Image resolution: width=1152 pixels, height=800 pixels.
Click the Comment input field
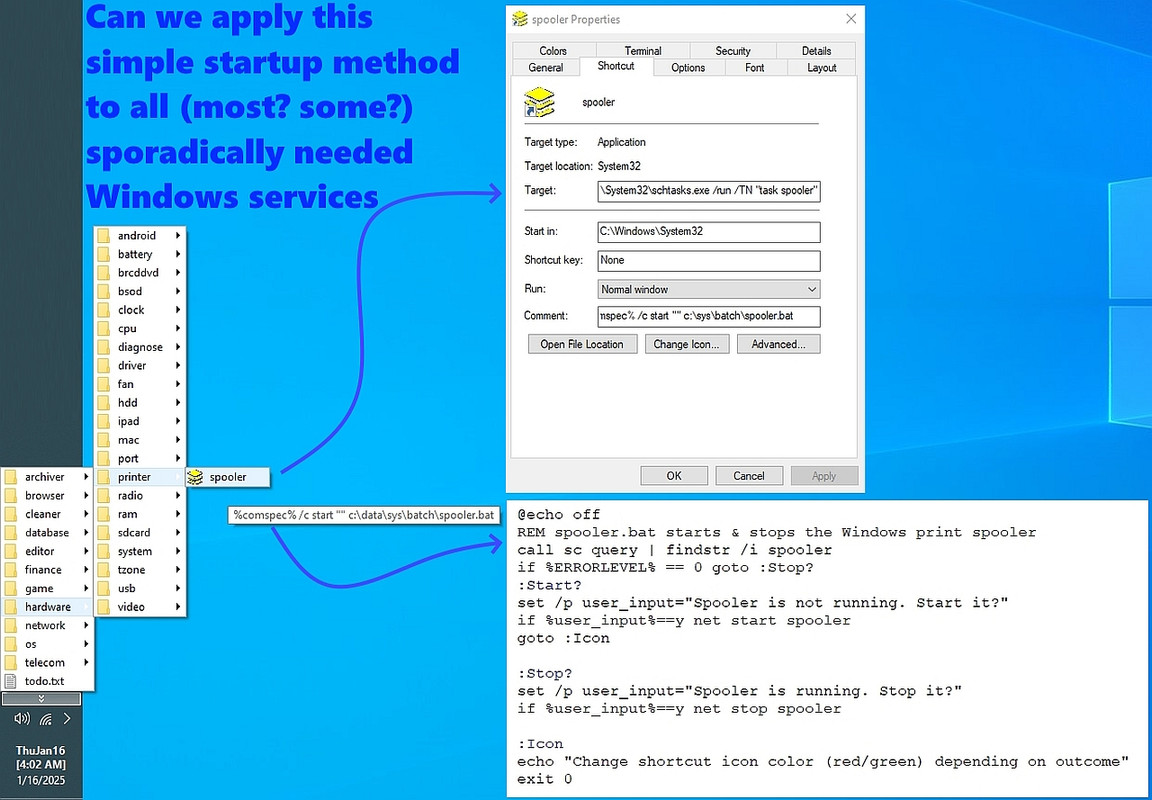(709, 317)
